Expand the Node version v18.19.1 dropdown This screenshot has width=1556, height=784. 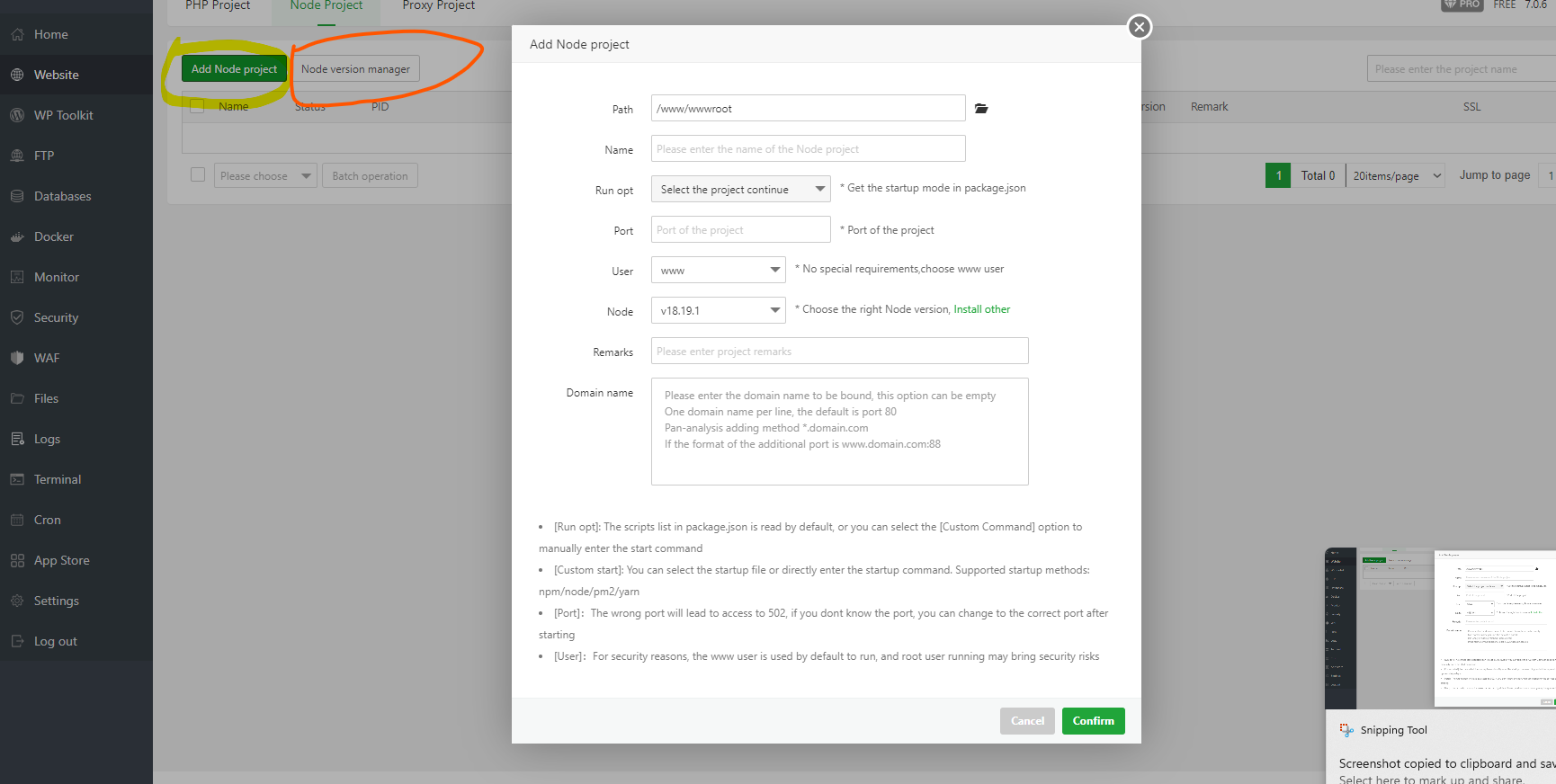click(718, 310)
